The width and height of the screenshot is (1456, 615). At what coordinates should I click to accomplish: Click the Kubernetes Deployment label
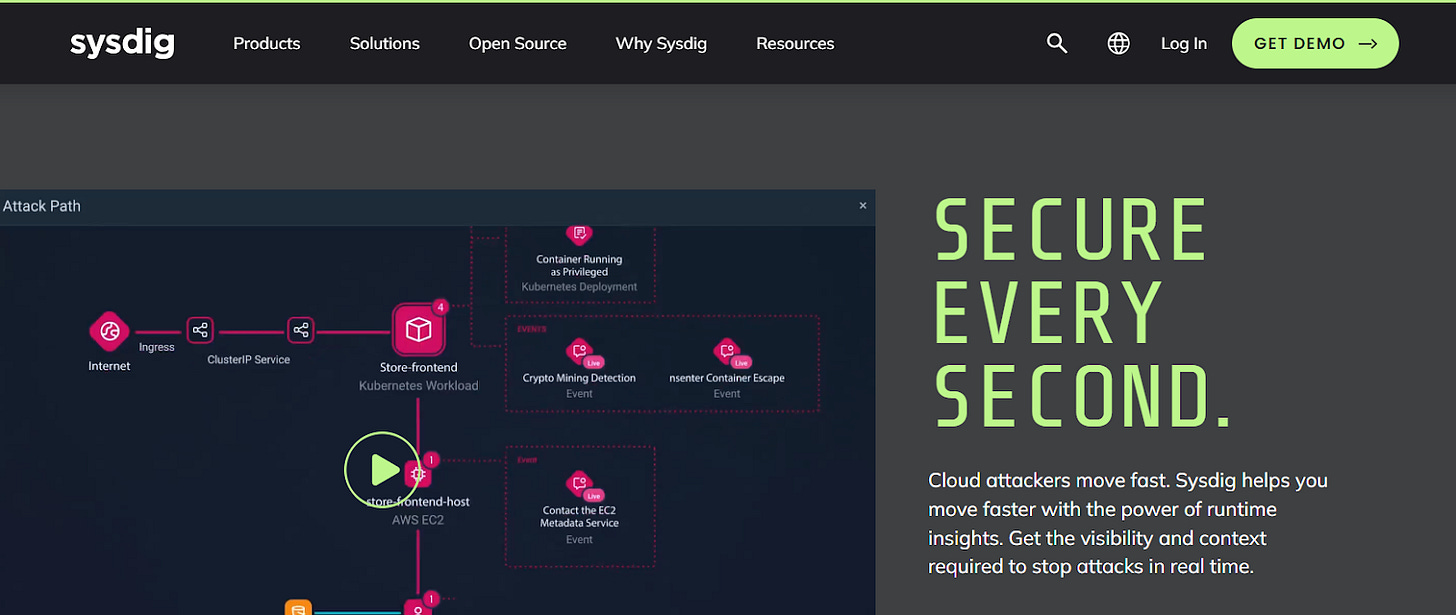coord(579,287)
